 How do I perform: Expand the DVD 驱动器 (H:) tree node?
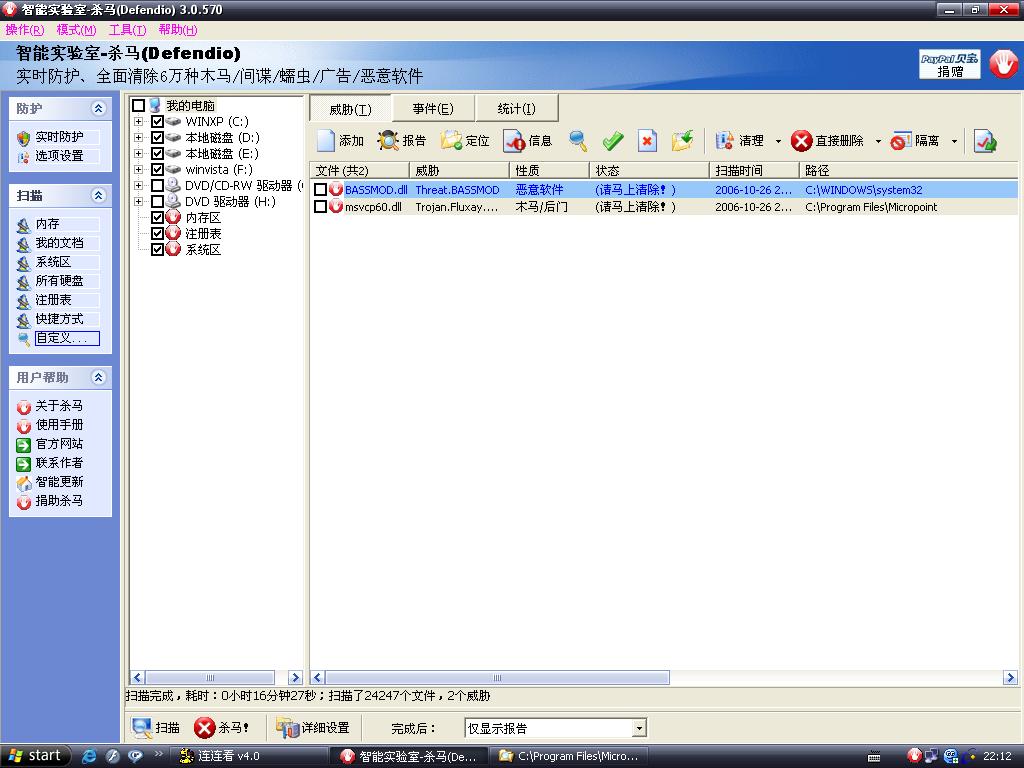[138, 202]
